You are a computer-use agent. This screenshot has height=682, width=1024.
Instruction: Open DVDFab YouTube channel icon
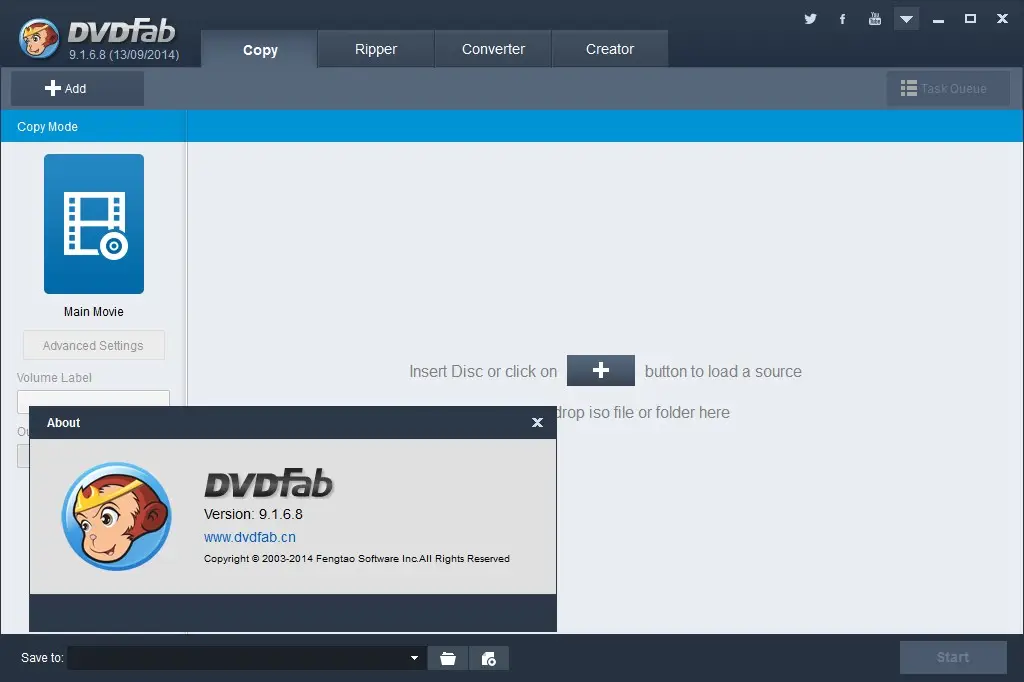(874, 19)
